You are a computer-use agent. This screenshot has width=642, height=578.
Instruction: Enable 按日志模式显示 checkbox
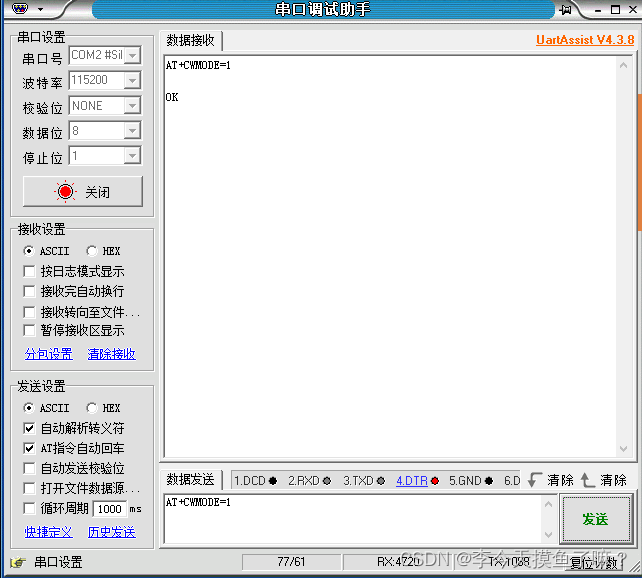pos(29,271)
